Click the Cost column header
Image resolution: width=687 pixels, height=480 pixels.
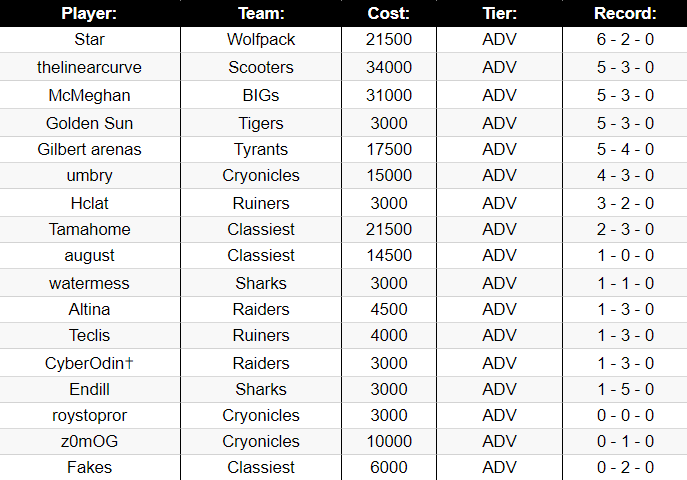[x=389, y=13]
